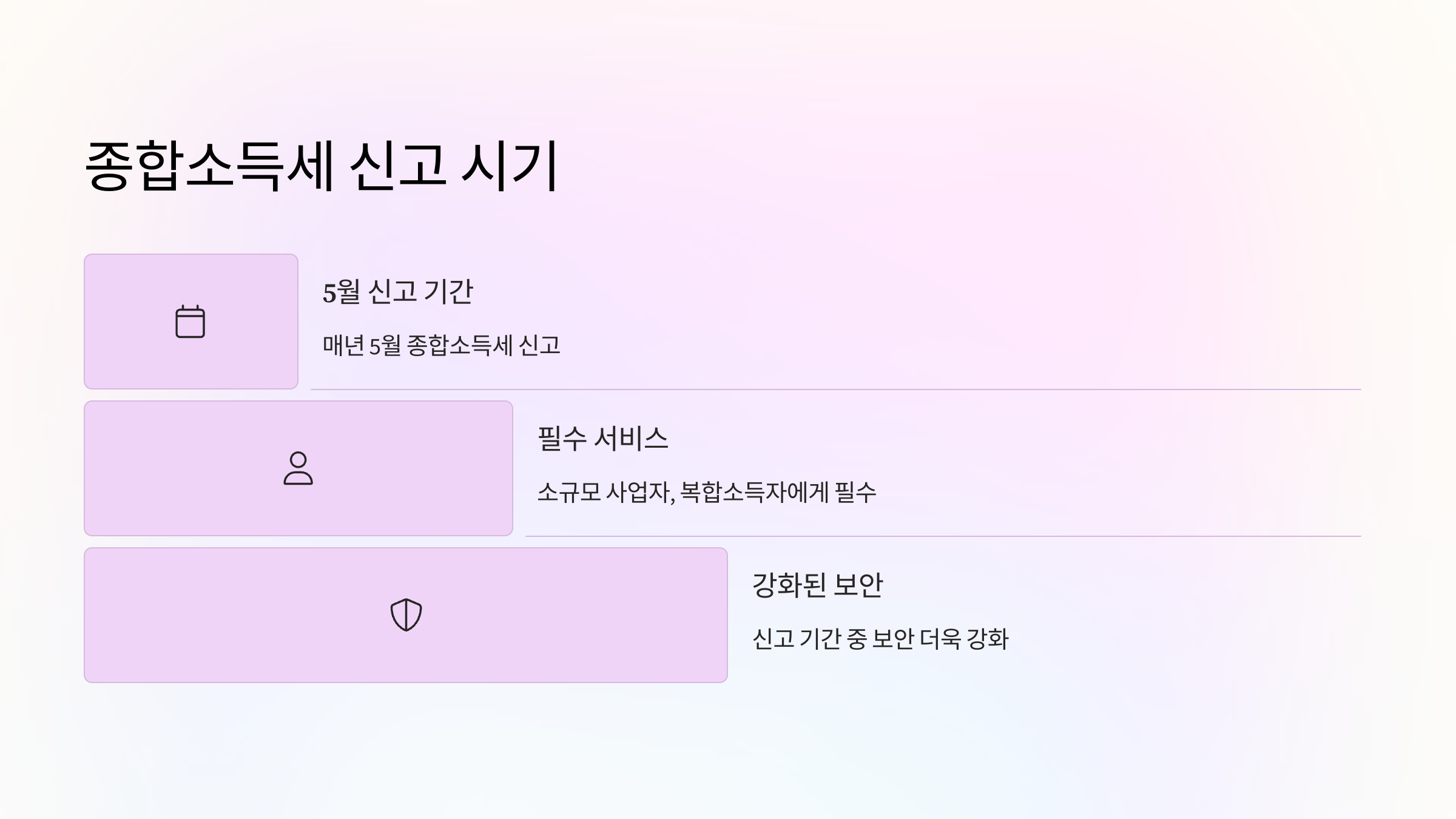The image size is (1456, 819).
Task: Click the '5월 신고 기간' heading
Action: [x=397, y=292]
